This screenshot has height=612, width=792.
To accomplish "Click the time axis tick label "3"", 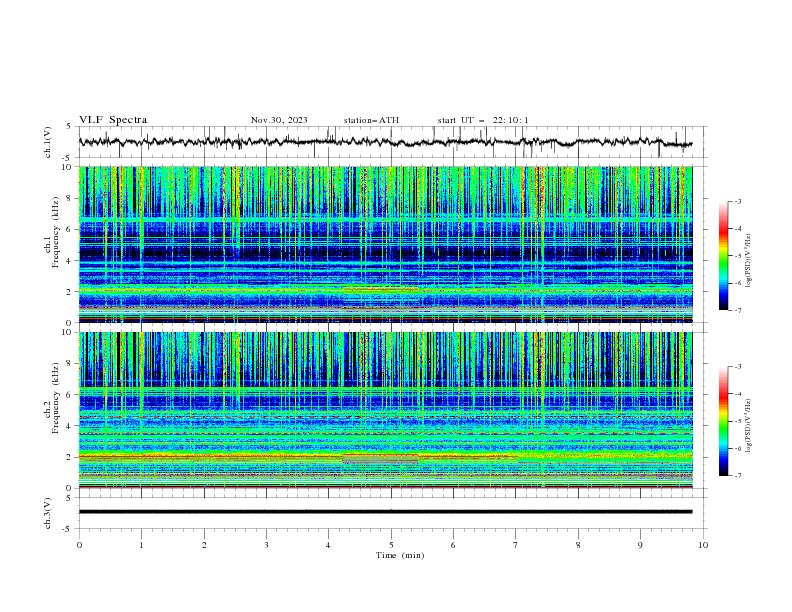I will (266, 545).
